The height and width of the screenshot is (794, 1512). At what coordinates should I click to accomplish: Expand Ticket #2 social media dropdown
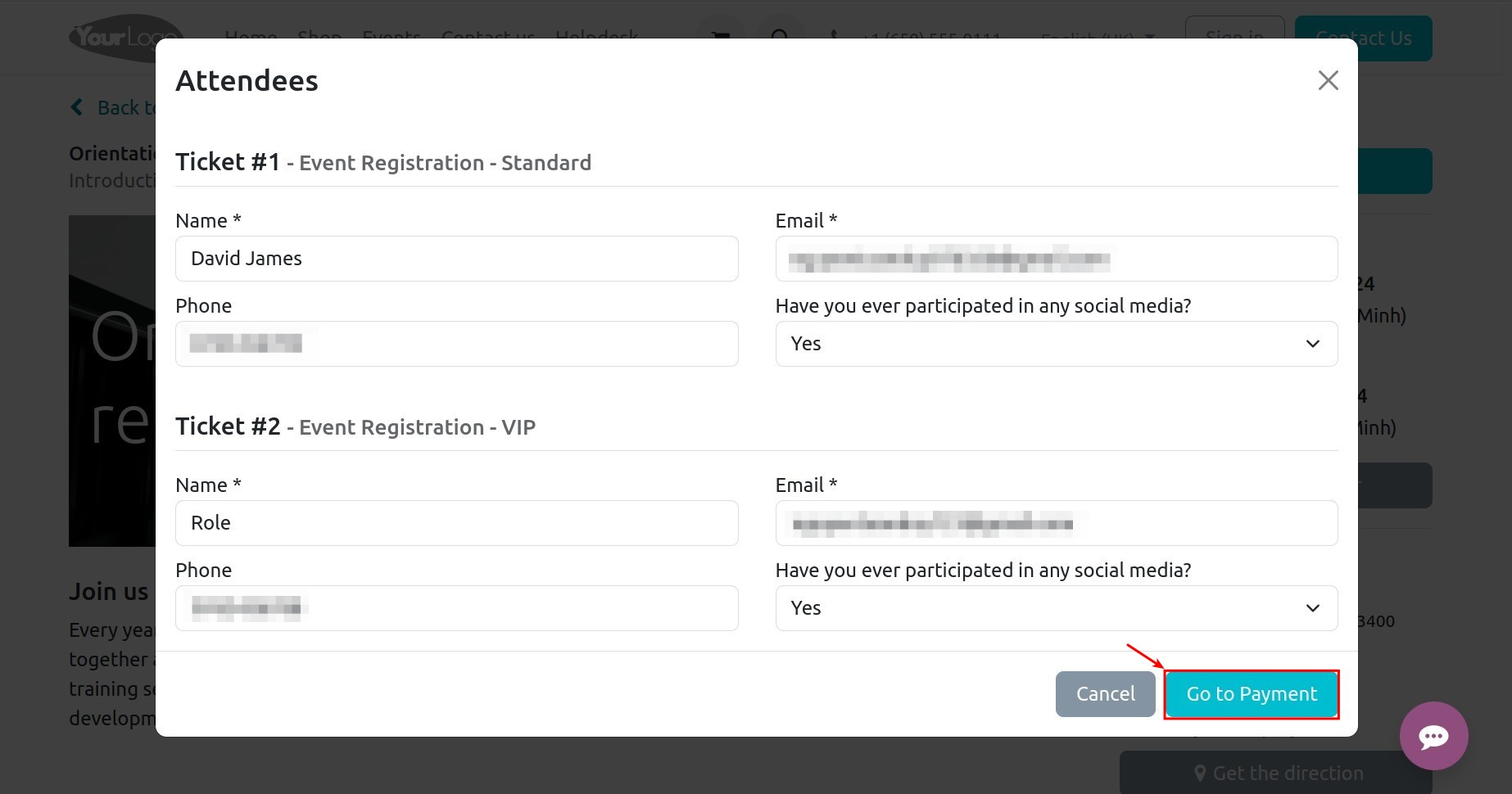(1057, 608)
